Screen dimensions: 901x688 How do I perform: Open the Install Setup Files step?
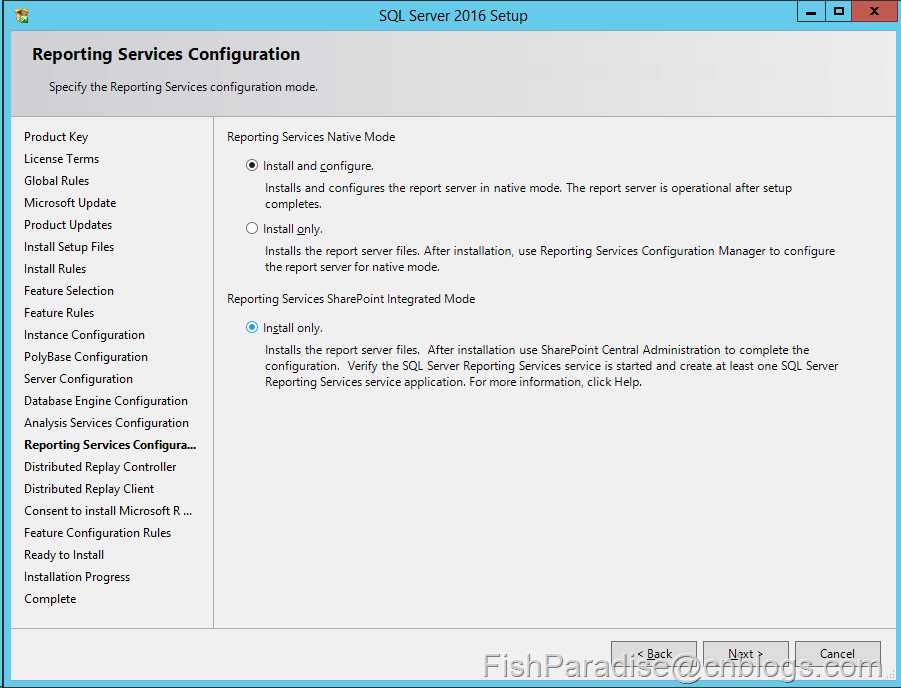[x=69, y=247]
